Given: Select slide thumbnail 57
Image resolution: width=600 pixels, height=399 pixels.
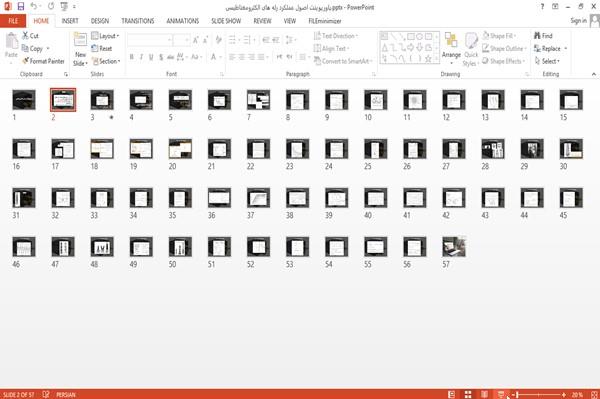Looking at the screenshot, I should coord(454,247).
